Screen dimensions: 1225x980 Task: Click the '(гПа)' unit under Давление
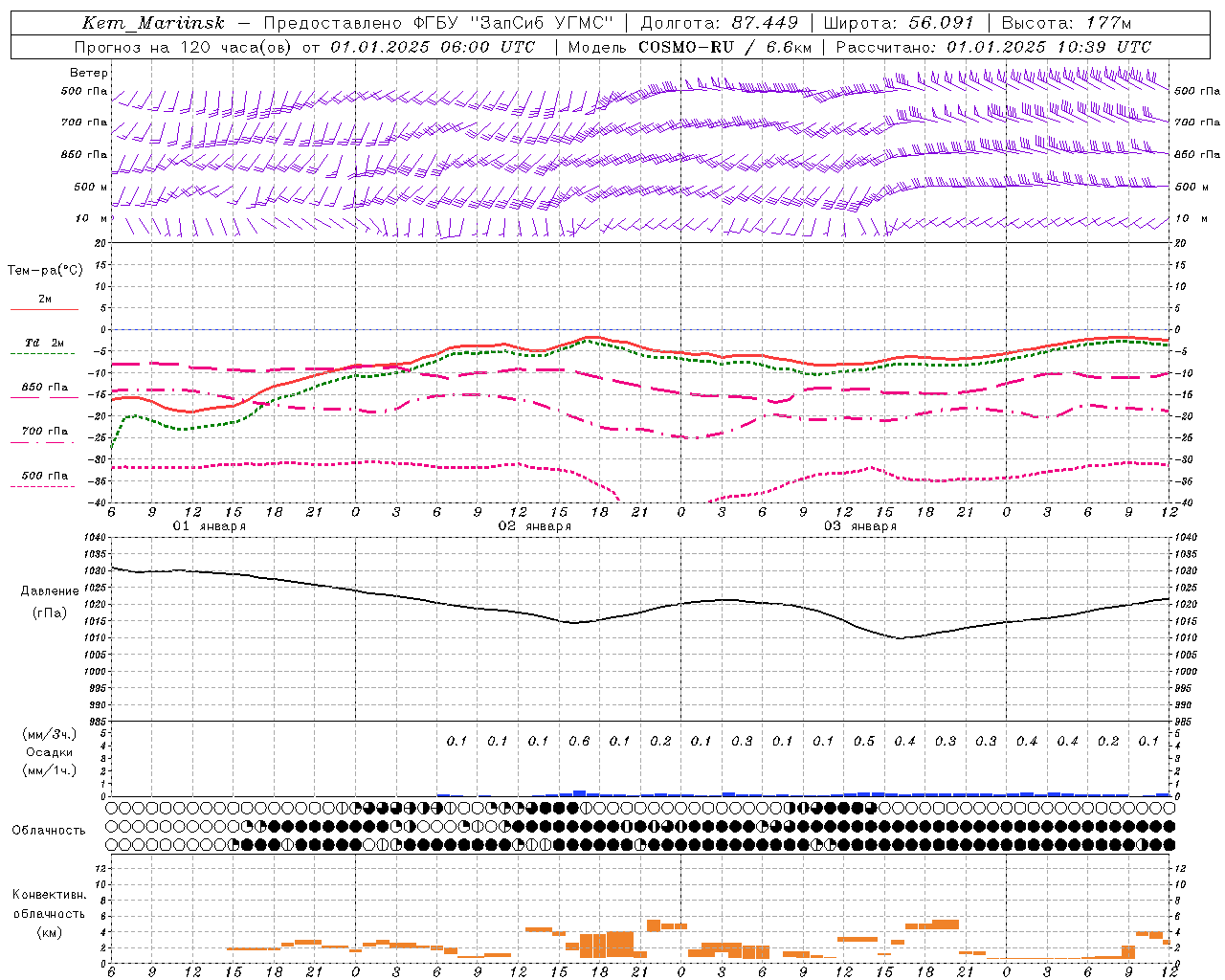tap(50, 613)
